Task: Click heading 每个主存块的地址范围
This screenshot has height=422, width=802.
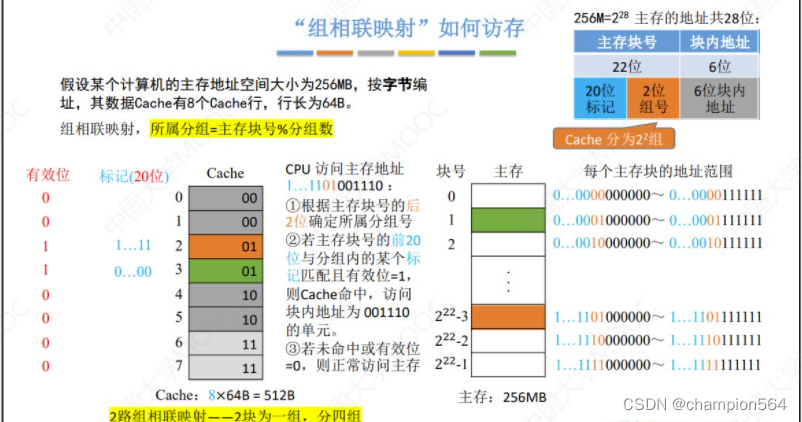Action: (x=658, y=171)
